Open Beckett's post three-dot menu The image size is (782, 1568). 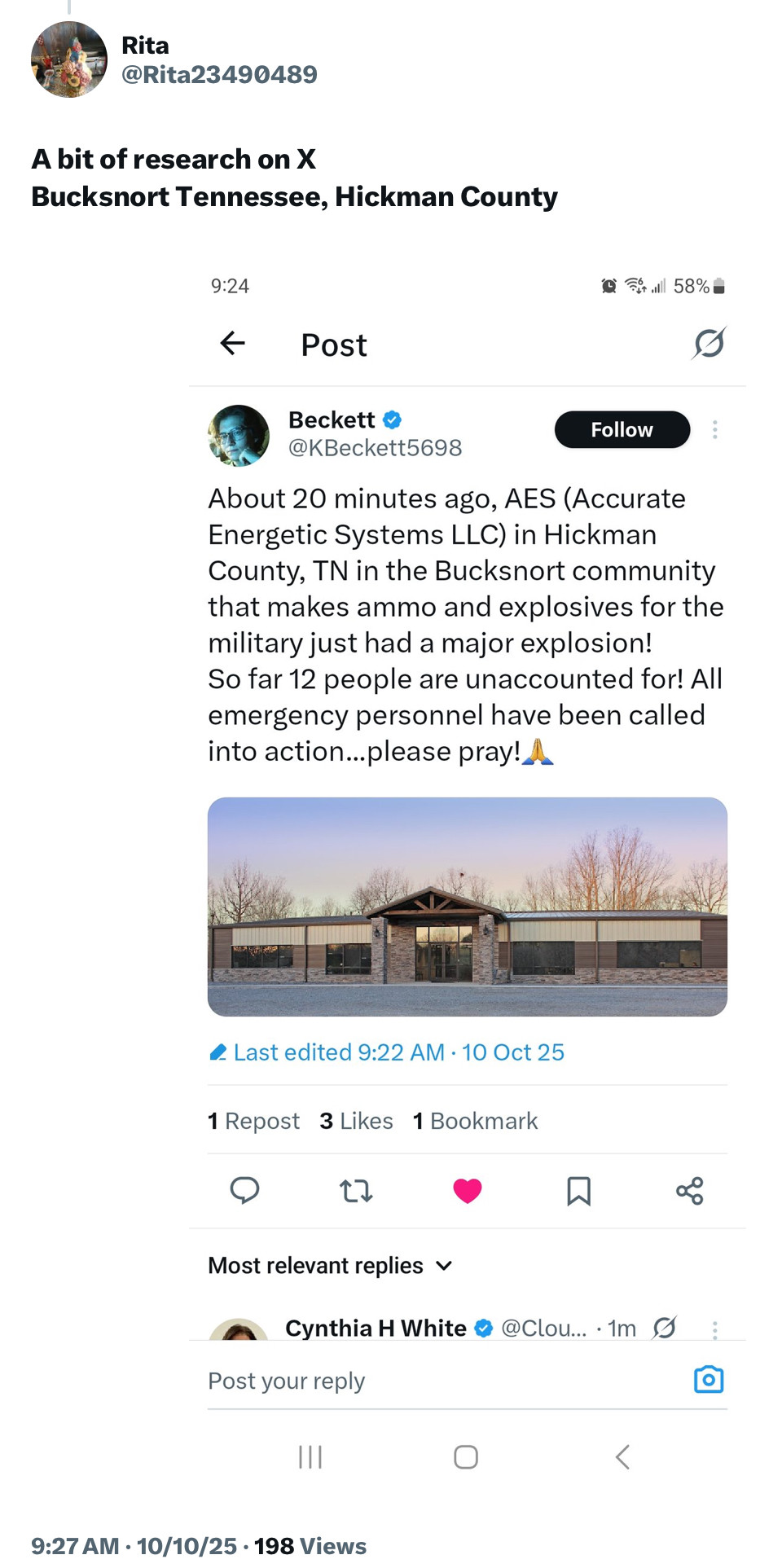(x=714, y=429)
